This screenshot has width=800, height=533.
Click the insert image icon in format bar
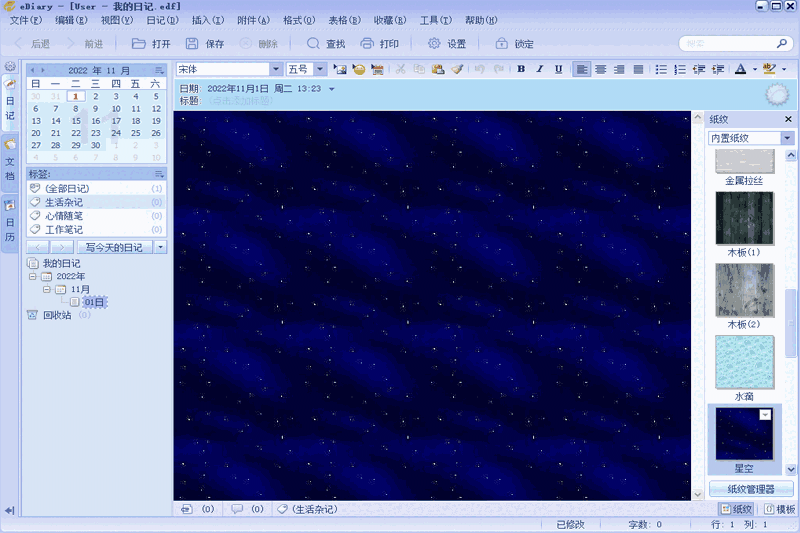[x=340, y=69]
